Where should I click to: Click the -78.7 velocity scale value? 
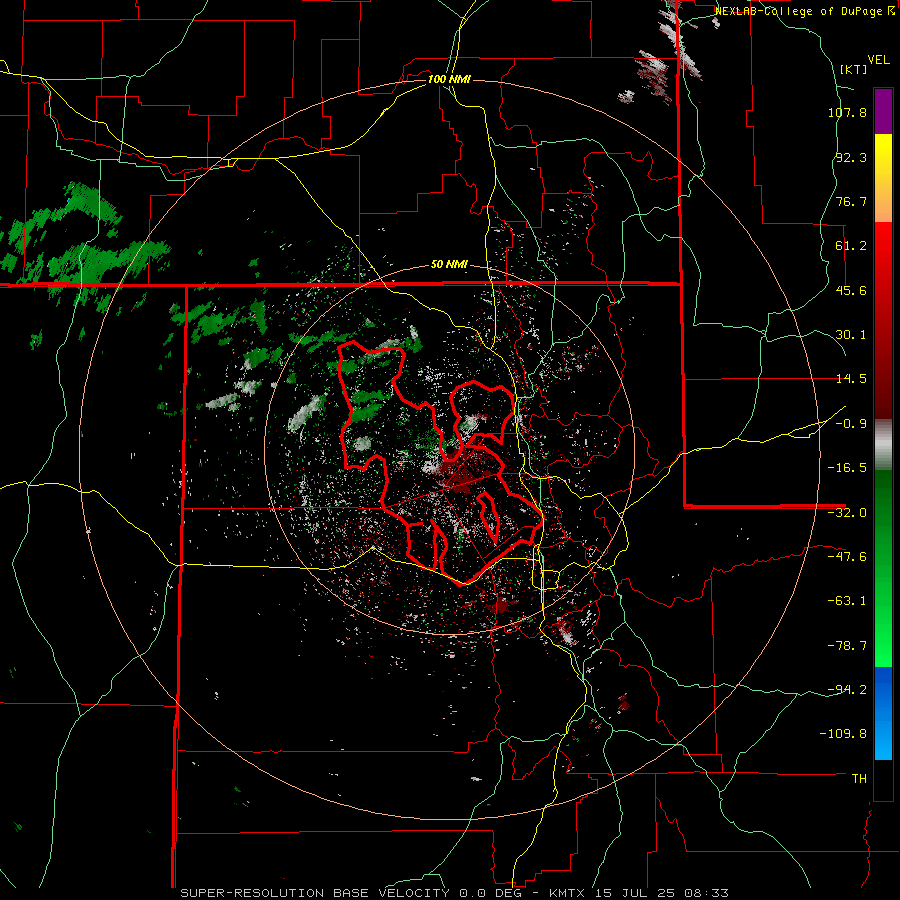click(x=847, y=646)
